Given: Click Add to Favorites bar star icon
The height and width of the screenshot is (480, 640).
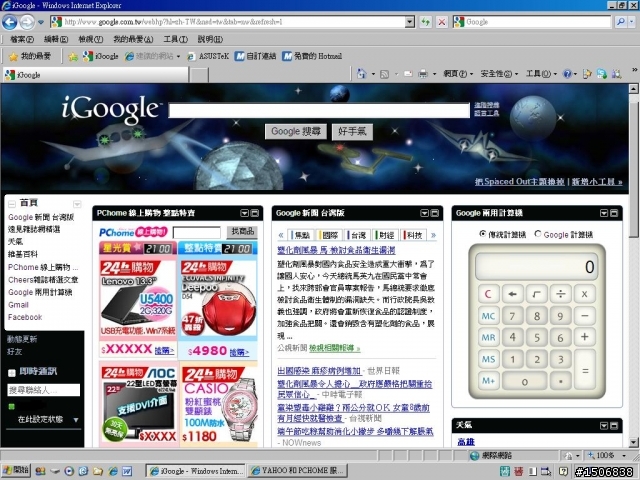Looking at the screenshot, I should (x=73, y=57).
